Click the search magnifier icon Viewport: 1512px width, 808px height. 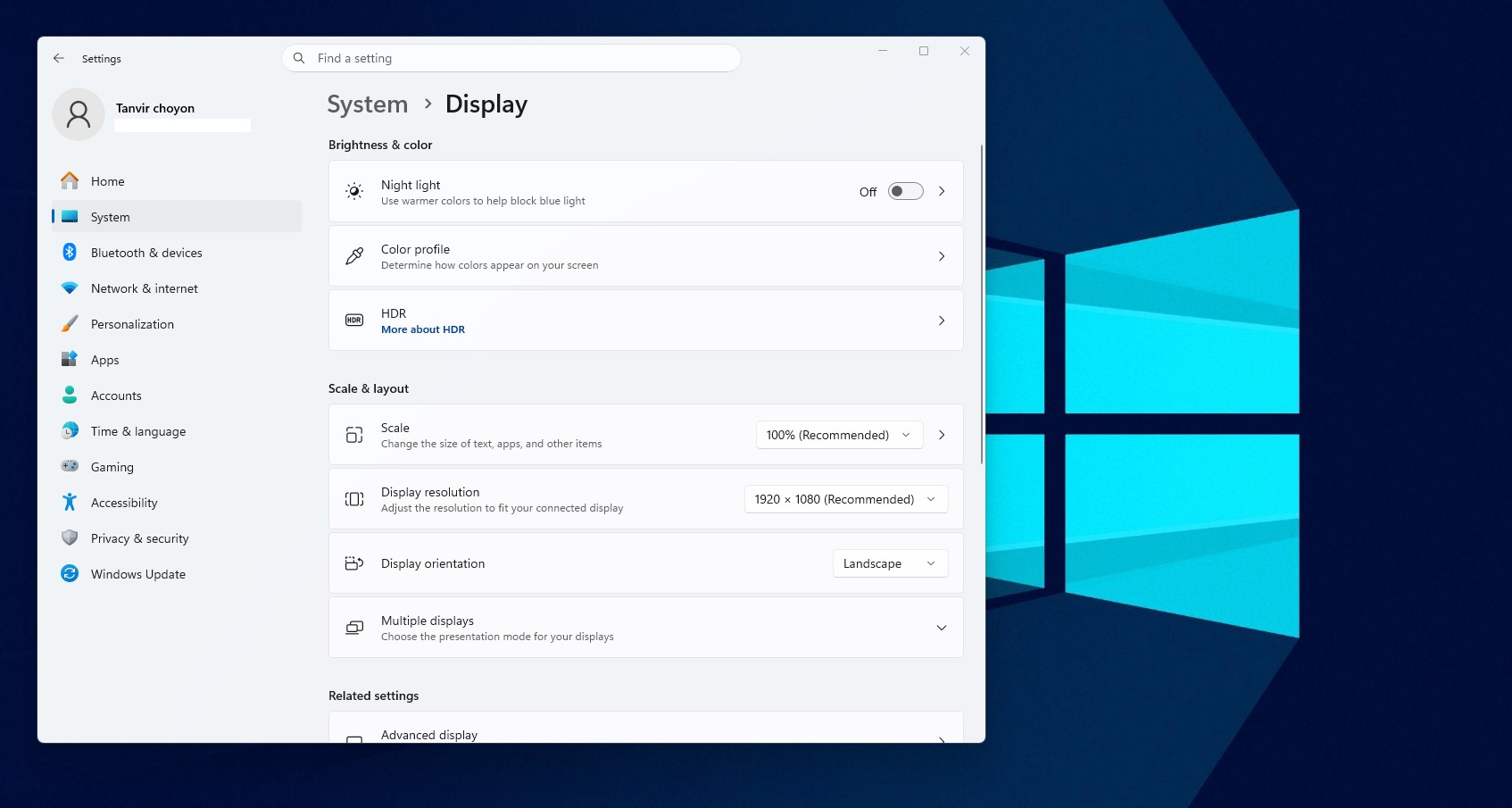tap(299, 58)
